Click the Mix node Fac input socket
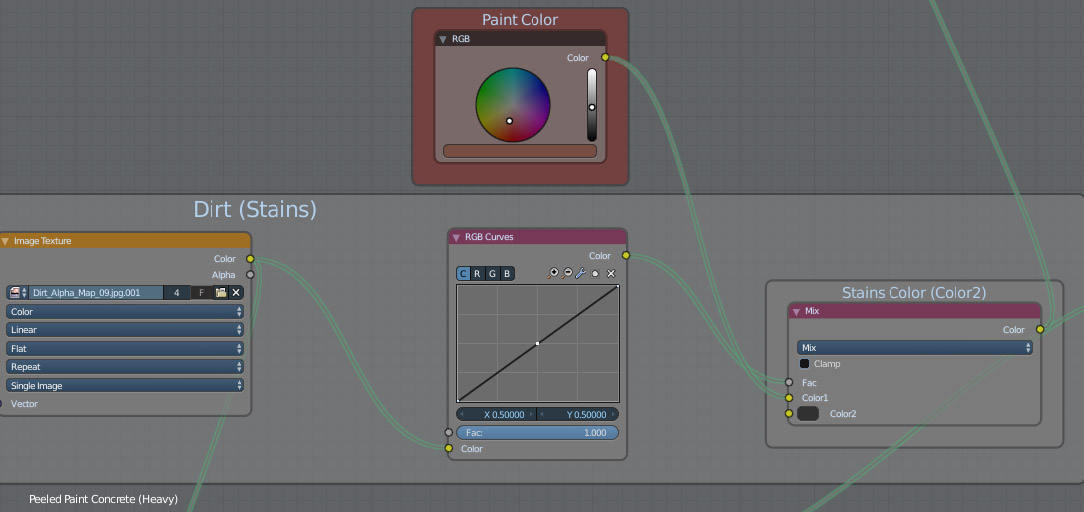The height and width of the screenshot is (512, 1084). point(789,382)
